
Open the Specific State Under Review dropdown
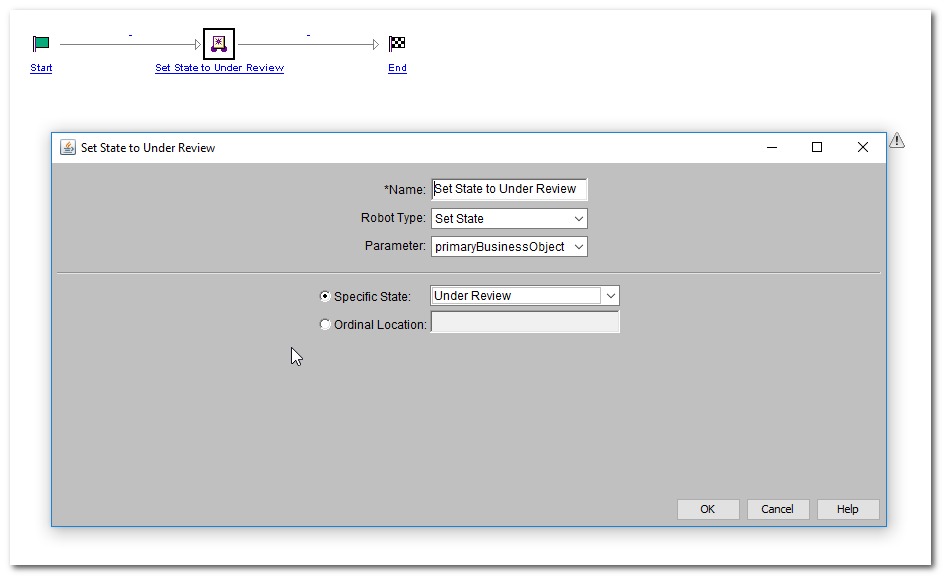611,296
